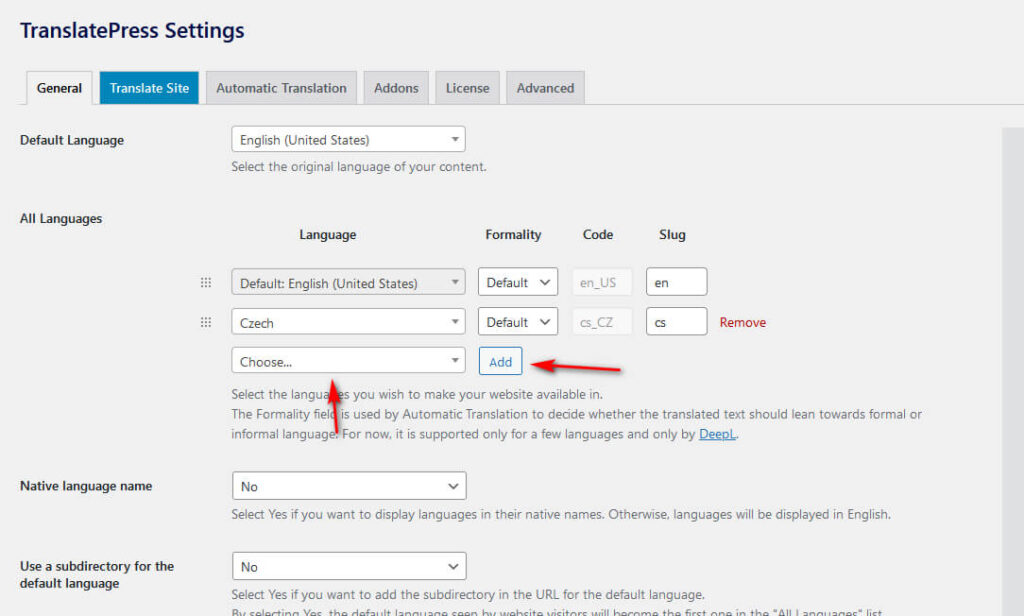Click the Slug column header

pyautogui.click(x=672, y=235)
